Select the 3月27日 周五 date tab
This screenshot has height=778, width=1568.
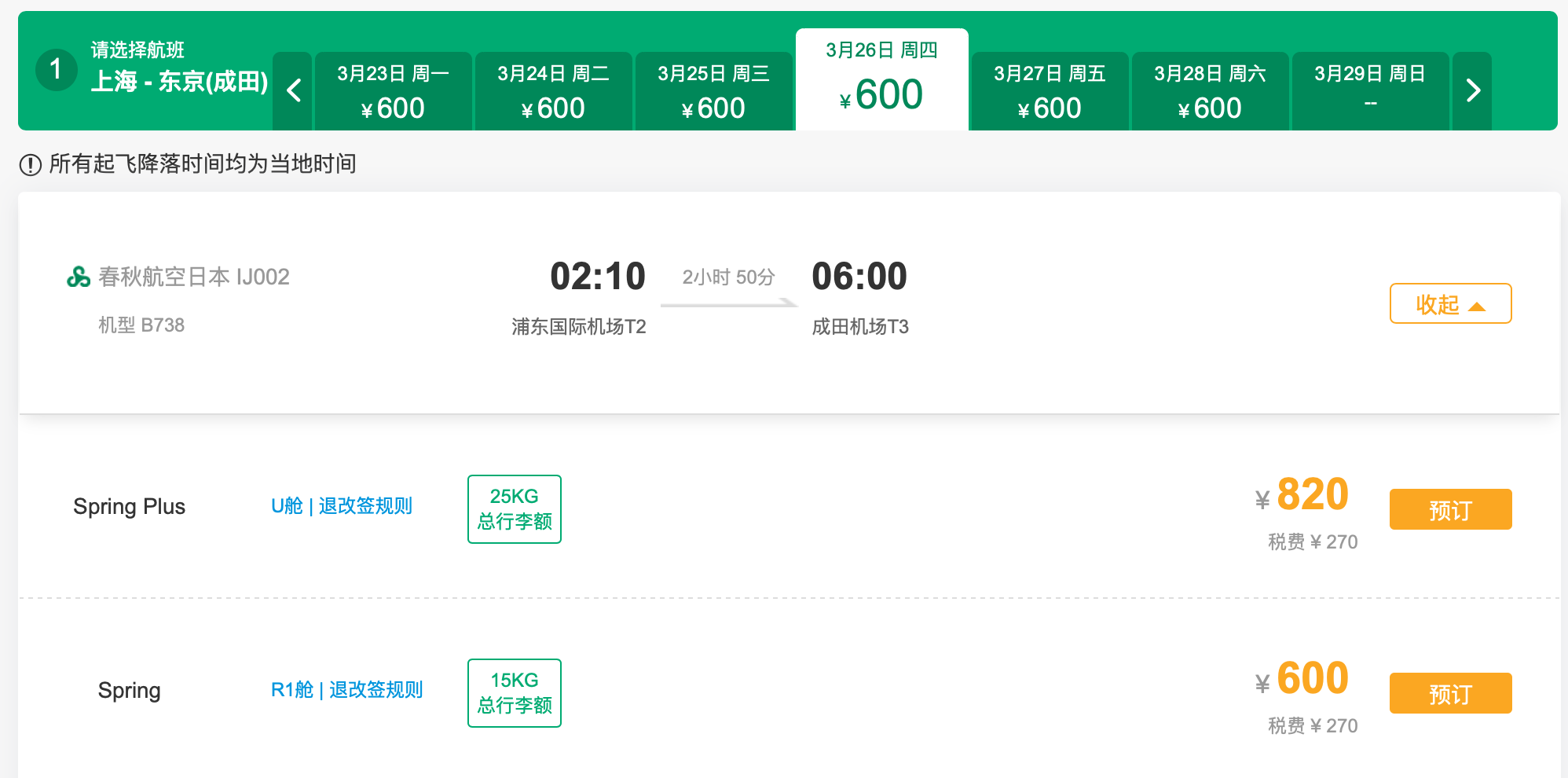[1050, 91]
